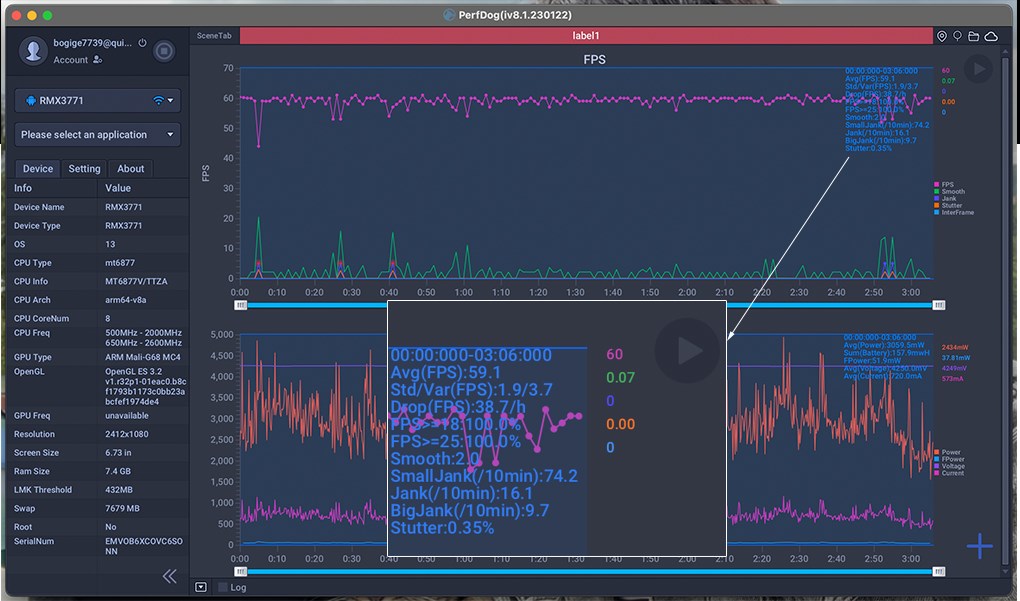This screenshot has height=601, width=1020.
Task: Switch to the Device tab
Action: tap(38, 168)
